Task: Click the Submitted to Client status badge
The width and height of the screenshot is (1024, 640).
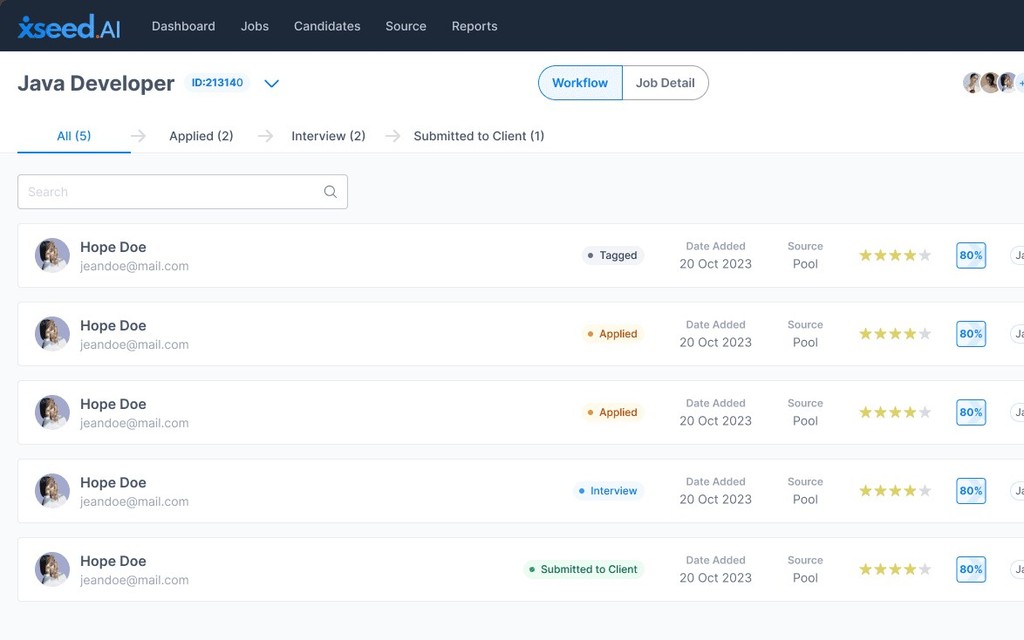Action: pyautogui.click(x=583, y=569)
